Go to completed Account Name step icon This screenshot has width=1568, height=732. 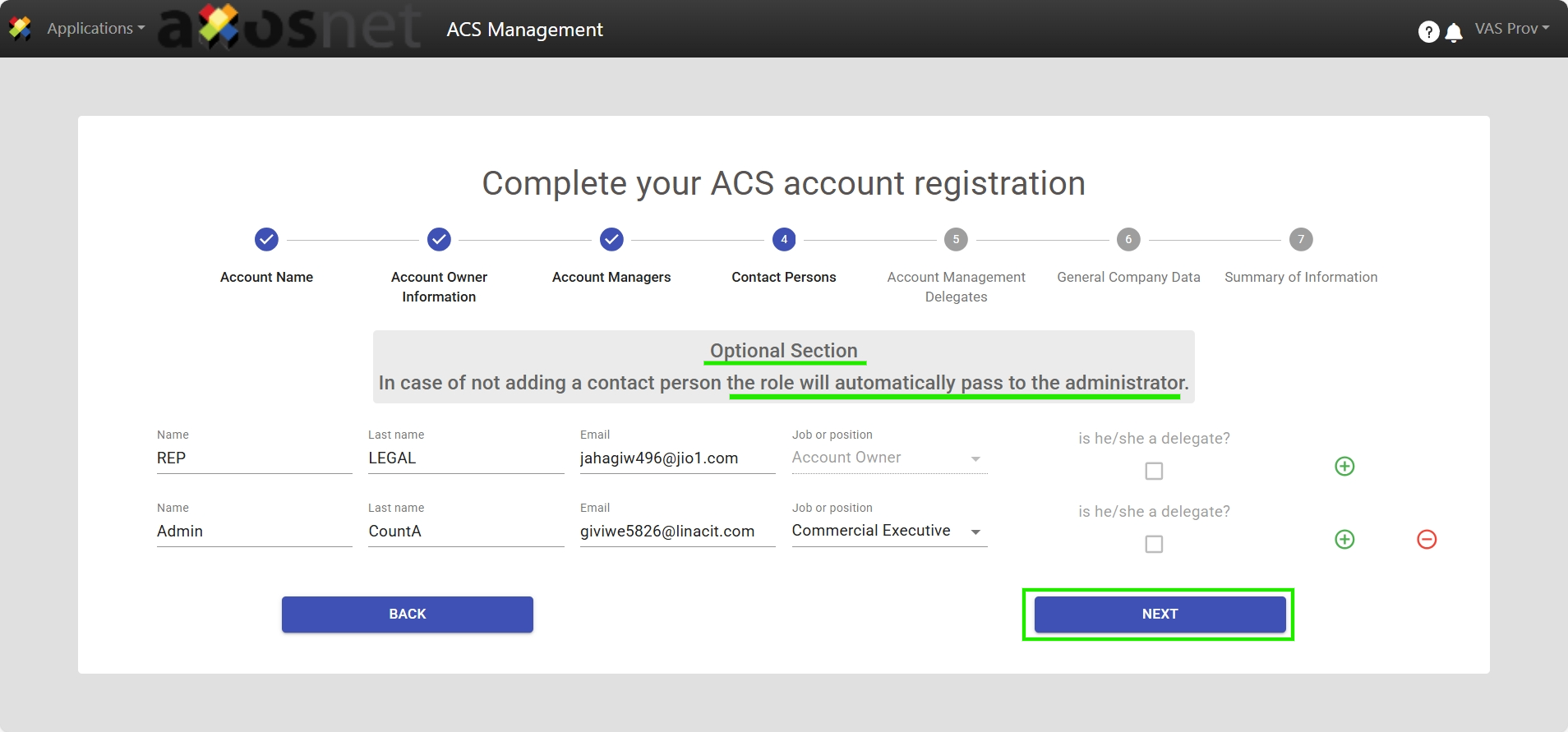pos(266,240)
